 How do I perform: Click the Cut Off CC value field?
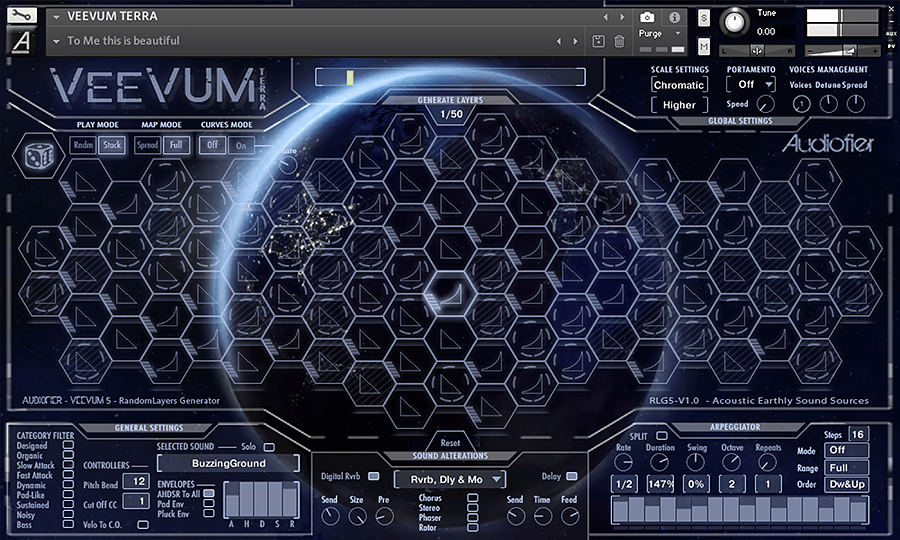coord(137,501)
